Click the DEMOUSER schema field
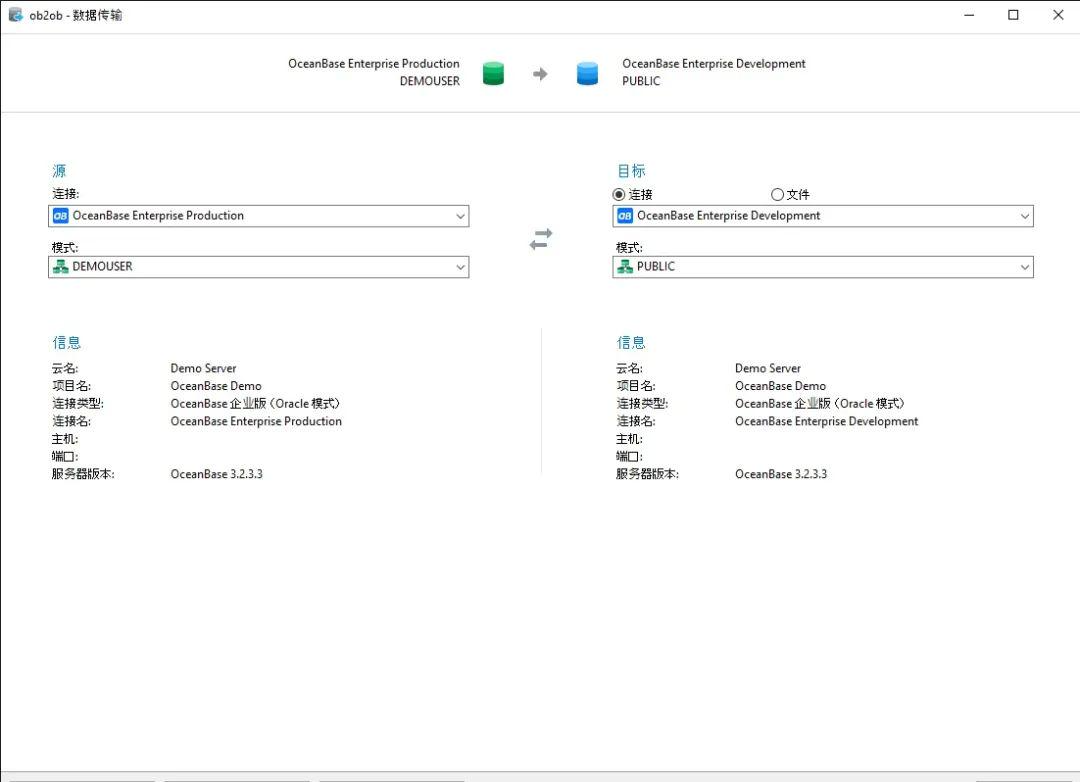This screenshot has height=782, width=1080. click(258, 267)
